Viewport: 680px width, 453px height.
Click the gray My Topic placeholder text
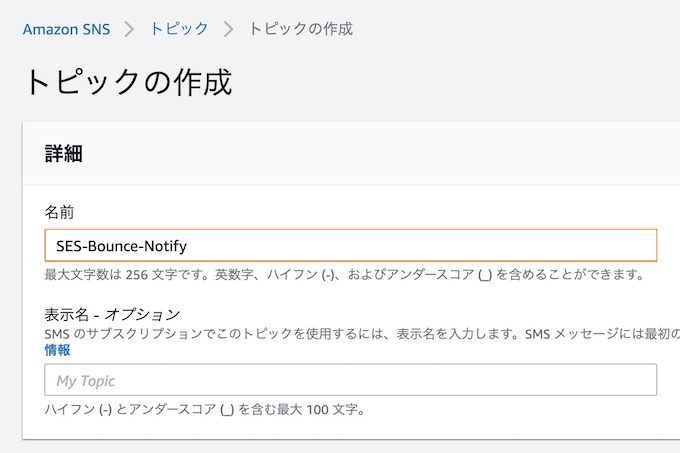tap(86, 381)
